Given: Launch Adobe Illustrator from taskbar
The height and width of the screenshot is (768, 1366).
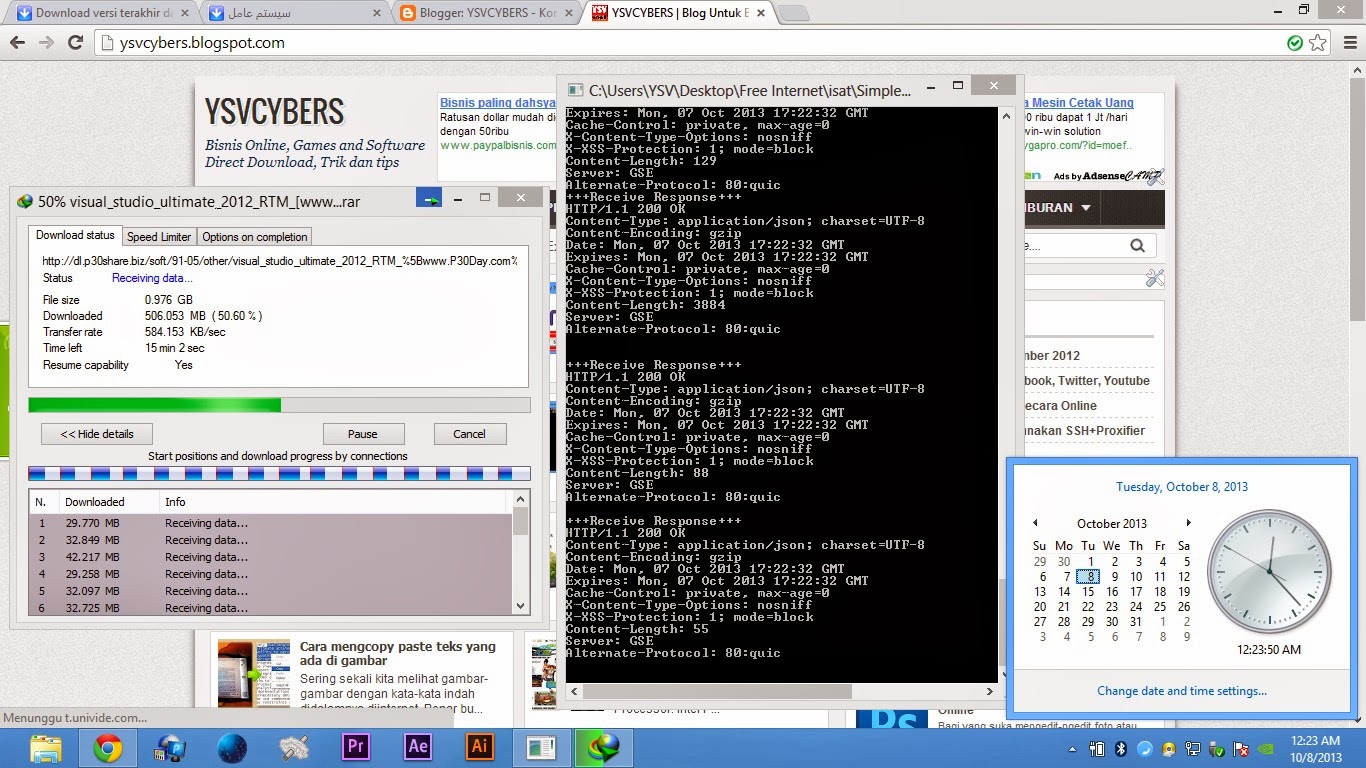Looking at the screenshot, I should [480, 747].
